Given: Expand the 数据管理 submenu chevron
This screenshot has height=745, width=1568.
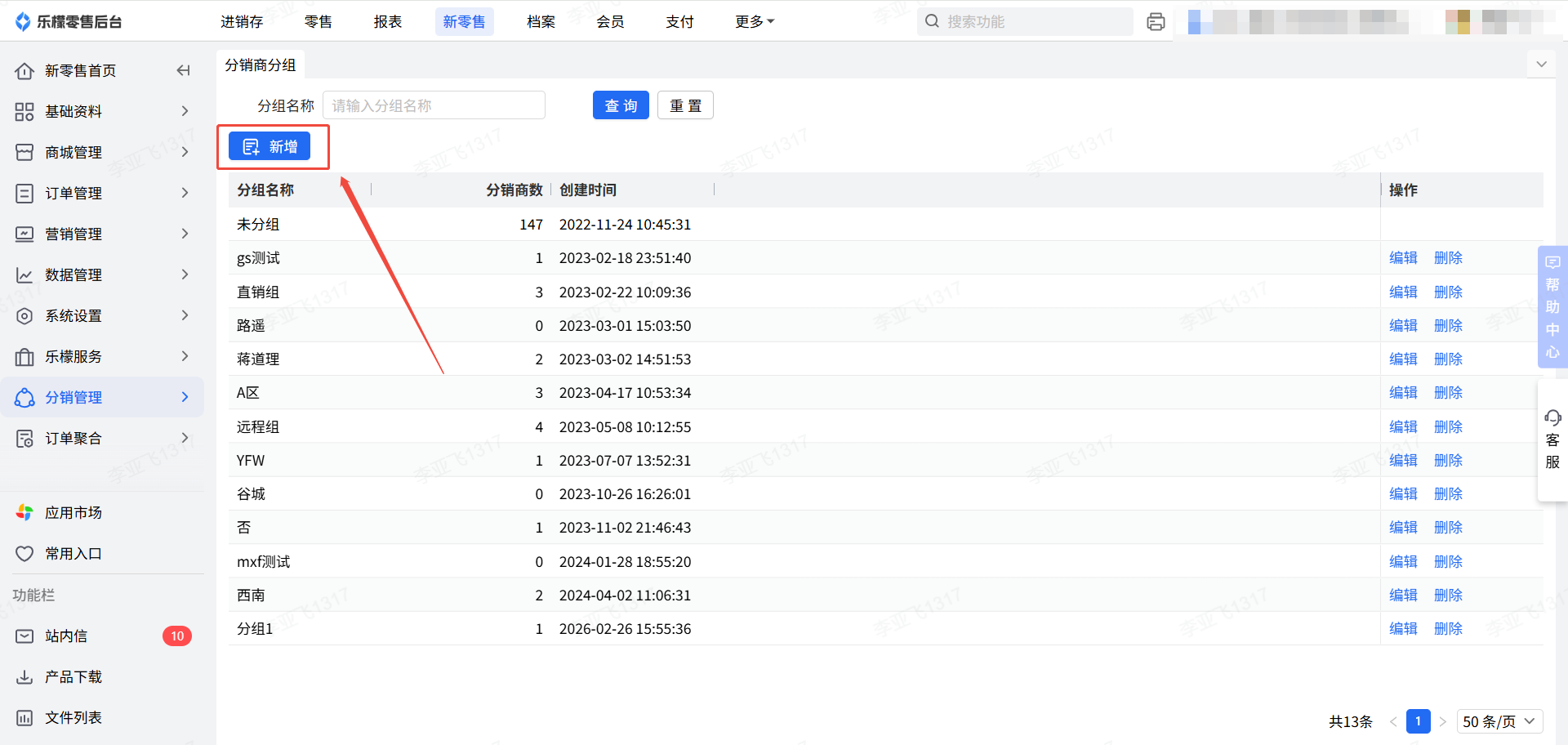Looking at the screenshot, I should click(x=185, y=274).
